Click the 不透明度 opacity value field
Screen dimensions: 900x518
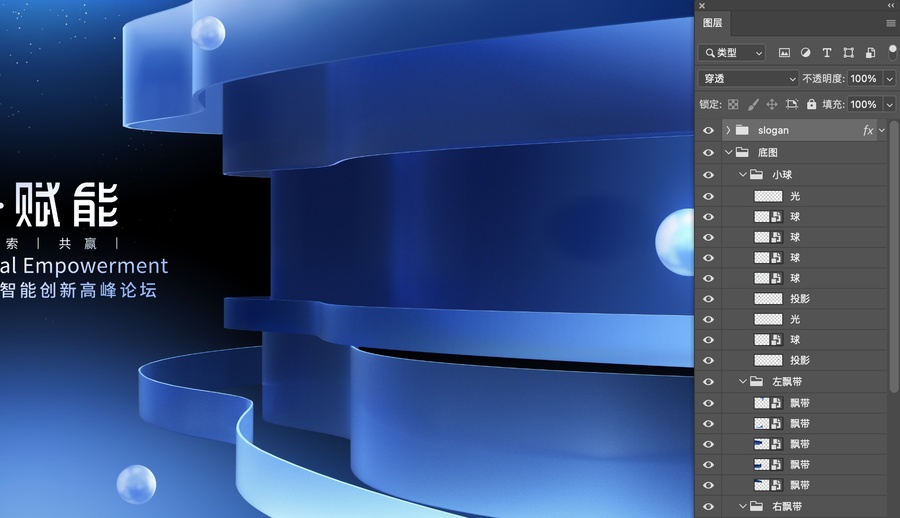click(866, 79)
